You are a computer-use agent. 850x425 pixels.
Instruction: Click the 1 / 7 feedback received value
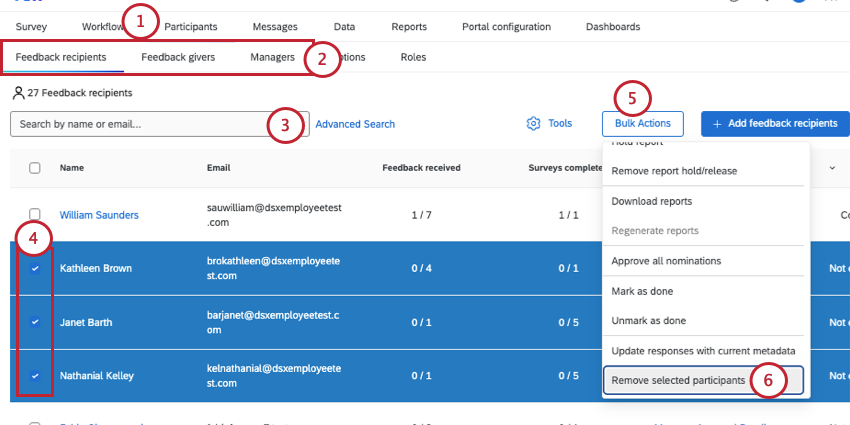[x=421, y=215]
